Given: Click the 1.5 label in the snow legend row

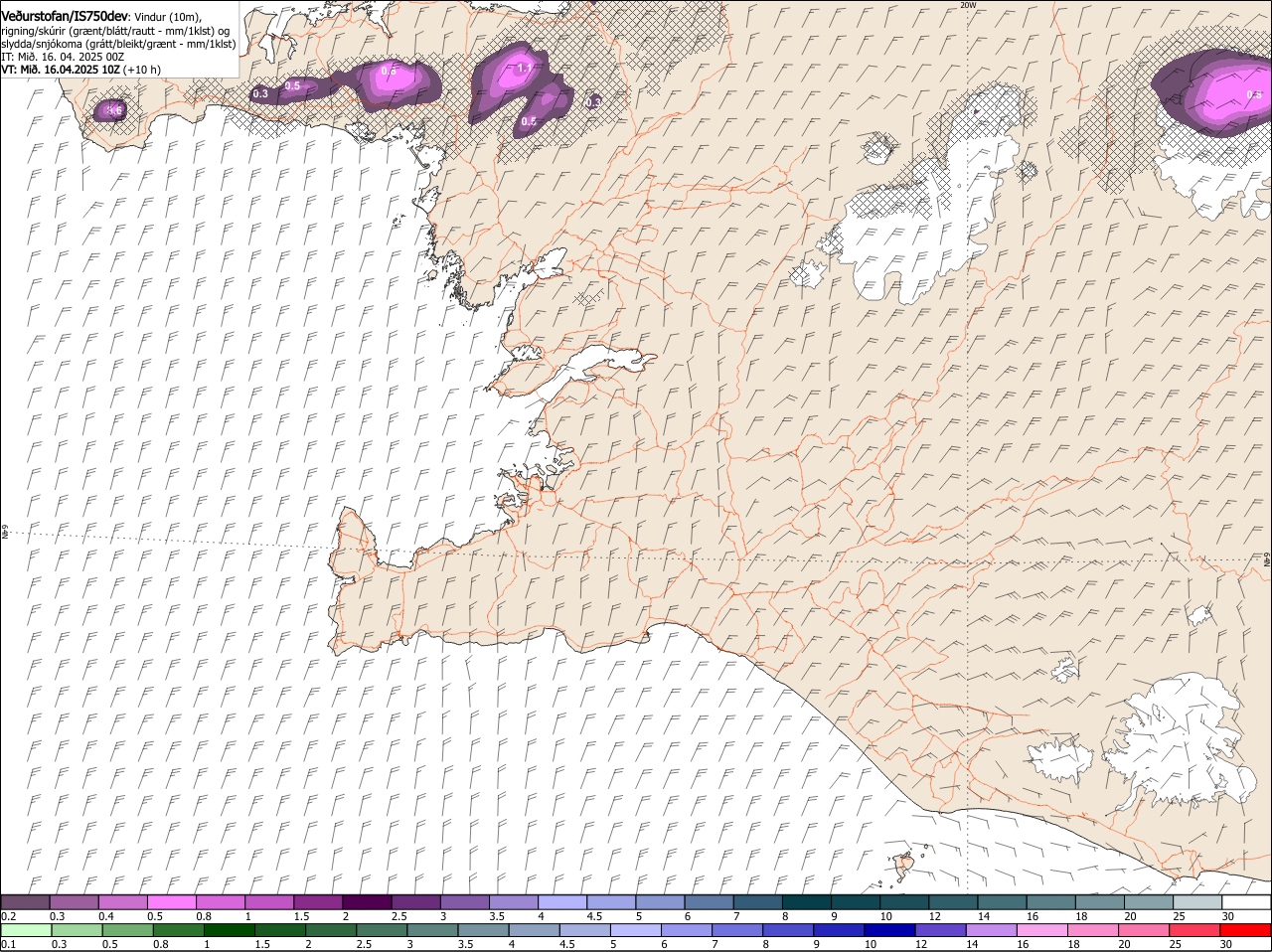Looking at the screenshot, I should pos(300,916).
